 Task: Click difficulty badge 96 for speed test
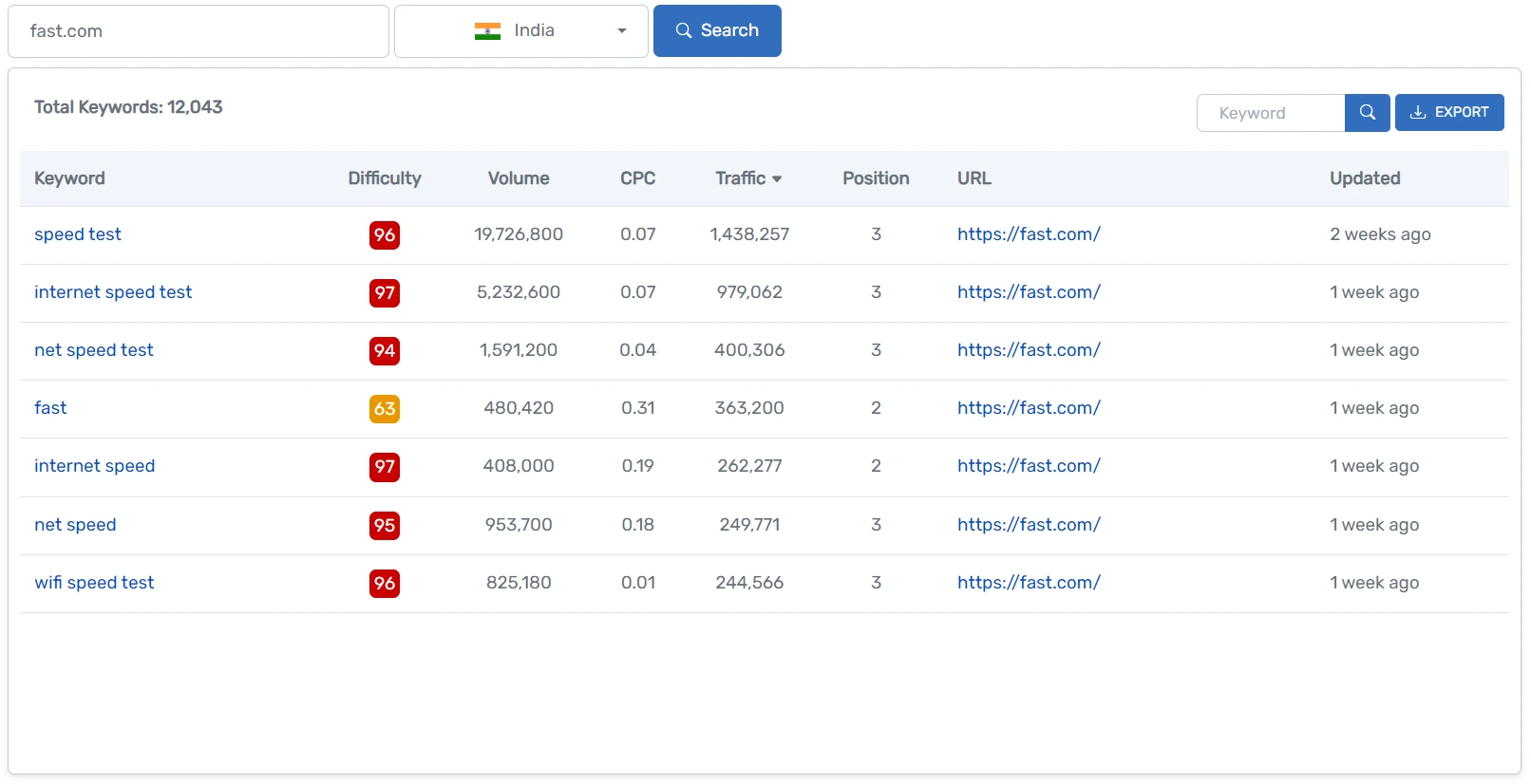(x=385, y=235)
